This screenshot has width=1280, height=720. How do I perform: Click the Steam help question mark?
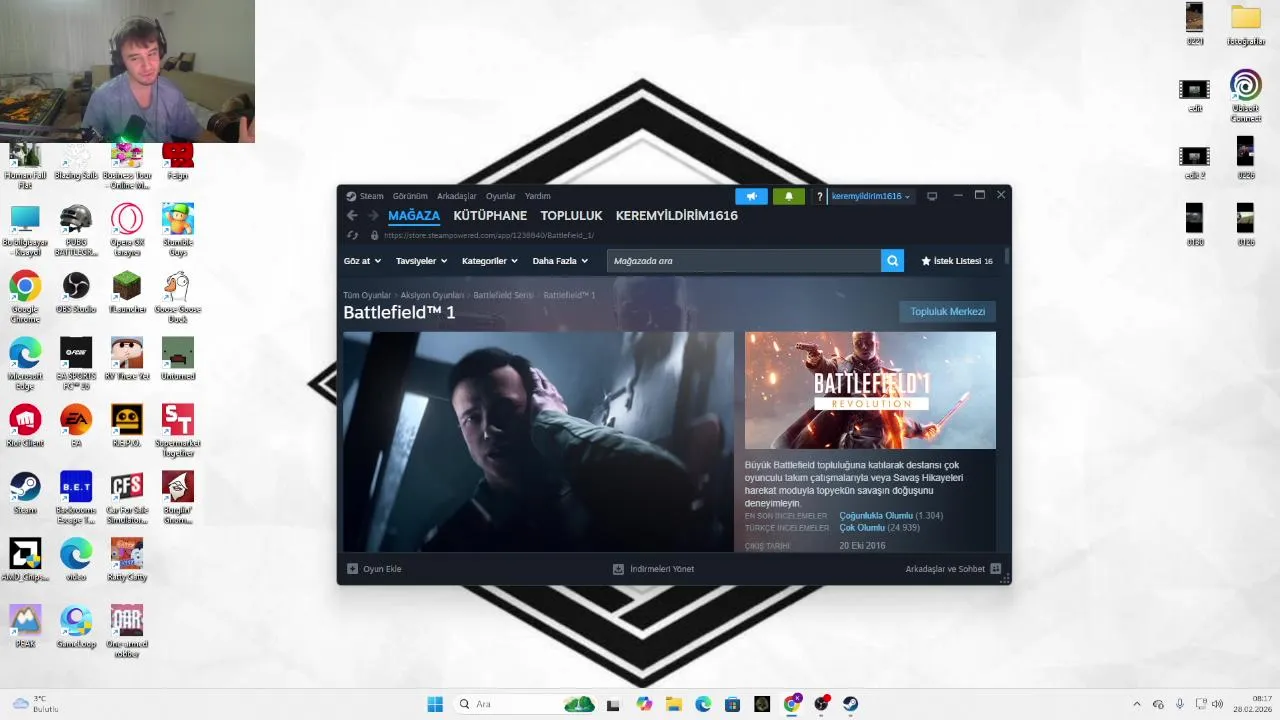tap(820, 196)
